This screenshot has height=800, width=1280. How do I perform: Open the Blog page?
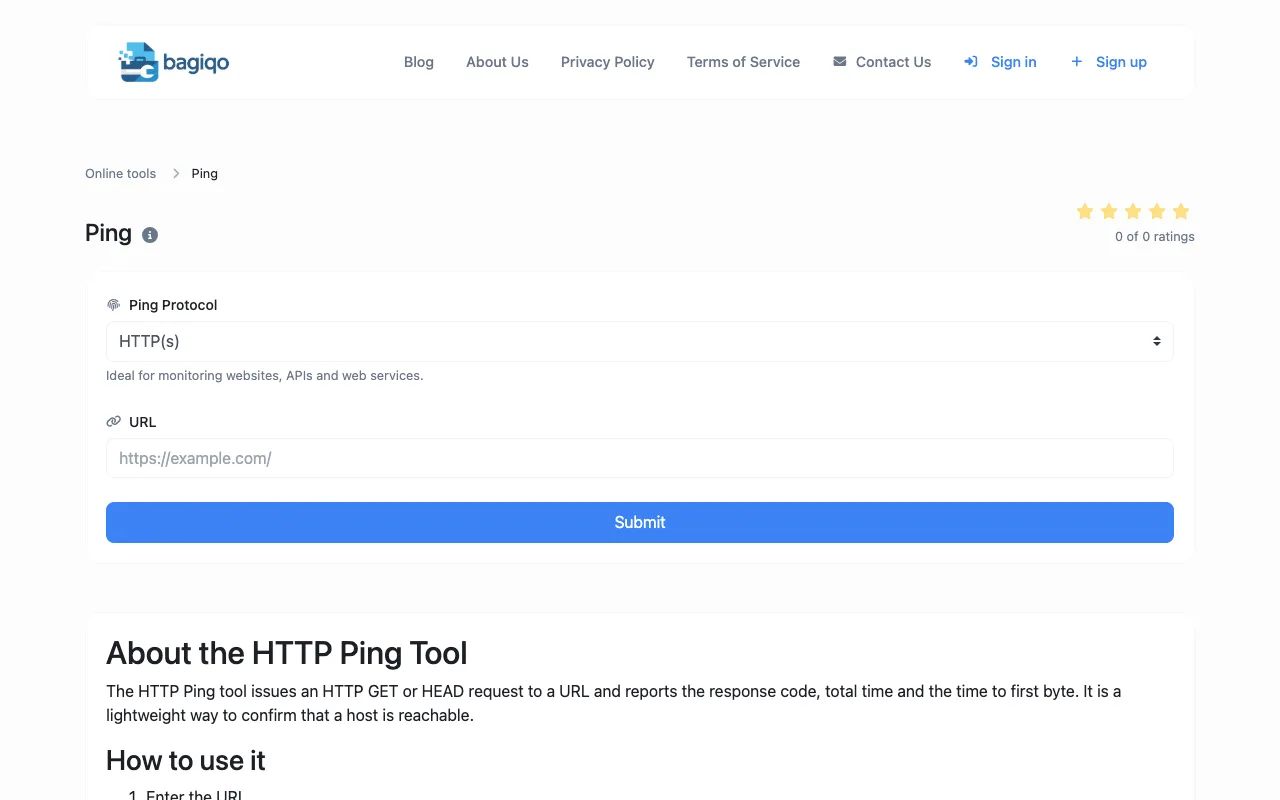[x=419, y=62]
